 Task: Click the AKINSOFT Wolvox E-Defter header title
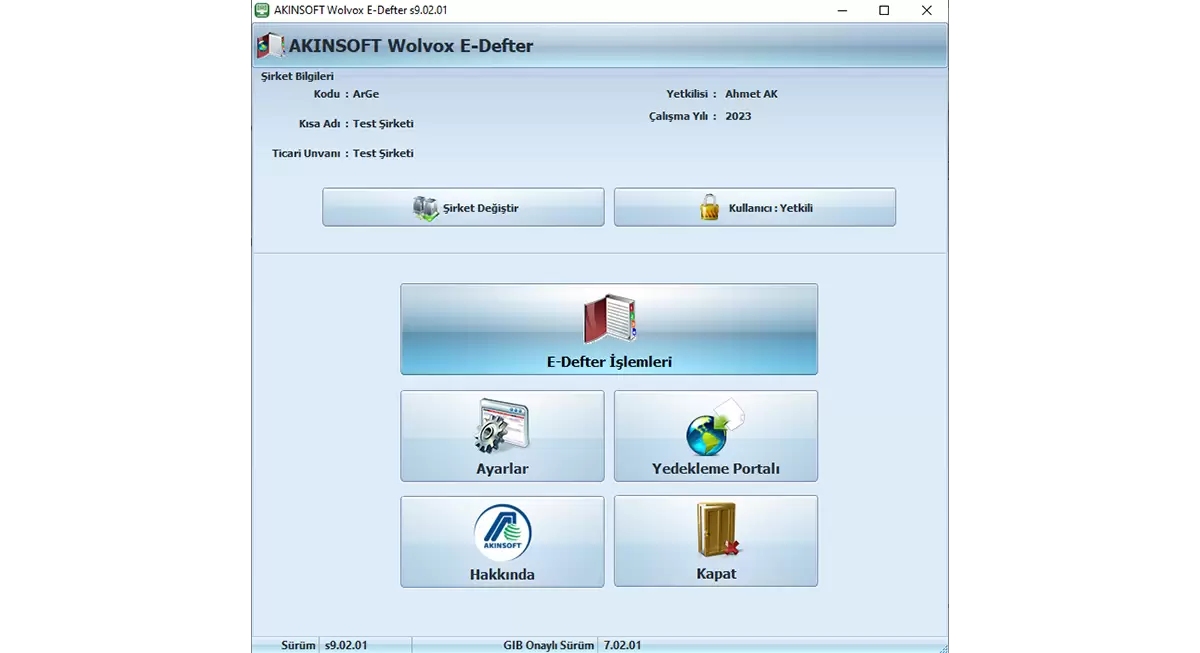coord(411,46)
